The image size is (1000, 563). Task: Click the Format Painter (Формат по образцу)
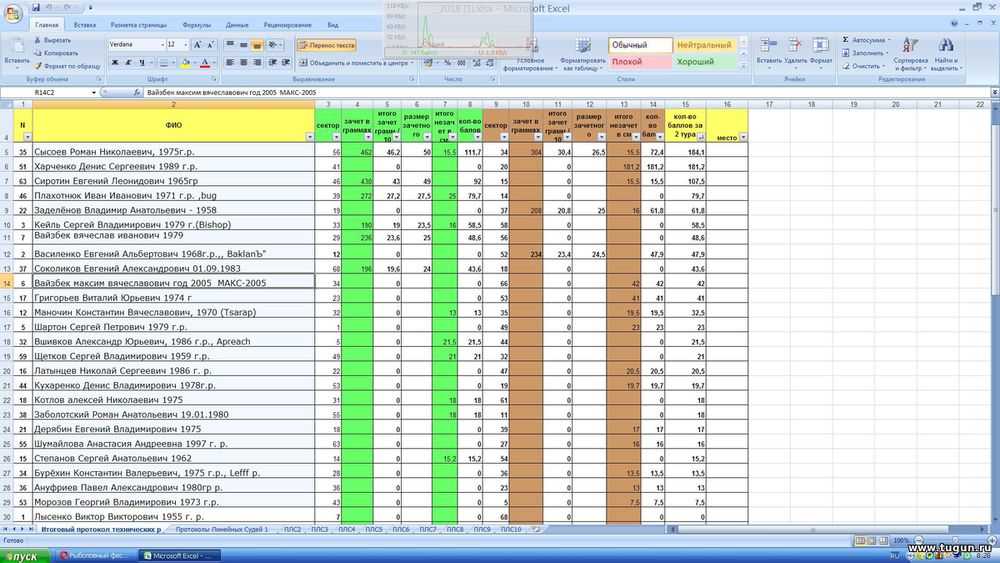pos(67,66)
